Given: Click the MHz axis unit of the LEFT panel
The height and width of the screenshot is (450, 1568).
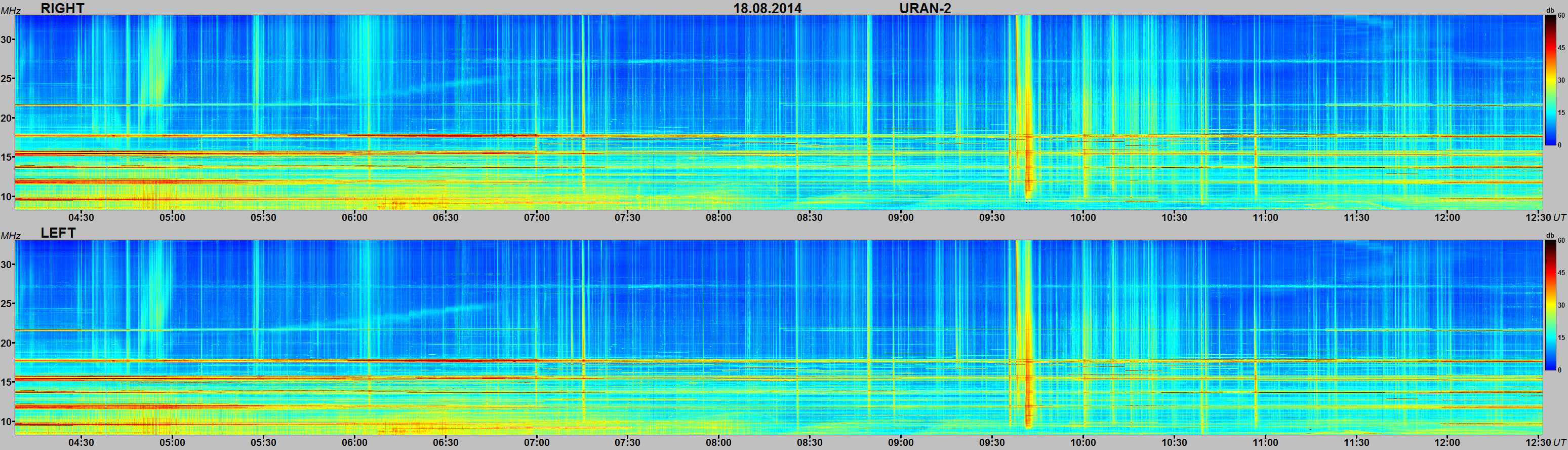Looking at the screenshot, I should (x=11, y=236).
